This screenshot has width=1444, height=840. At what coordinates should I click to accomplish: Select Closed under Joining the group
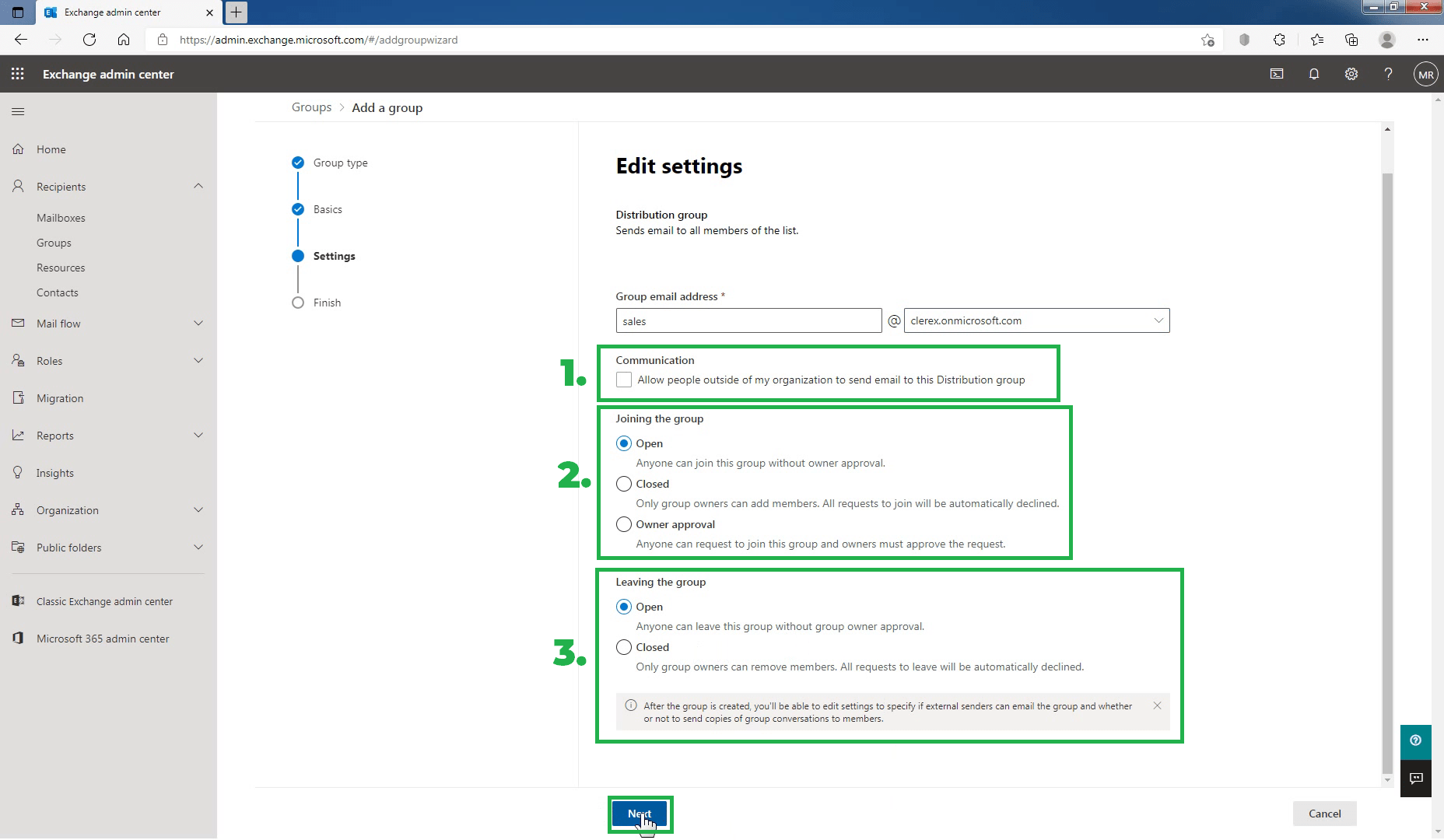(x=624, y=483)
